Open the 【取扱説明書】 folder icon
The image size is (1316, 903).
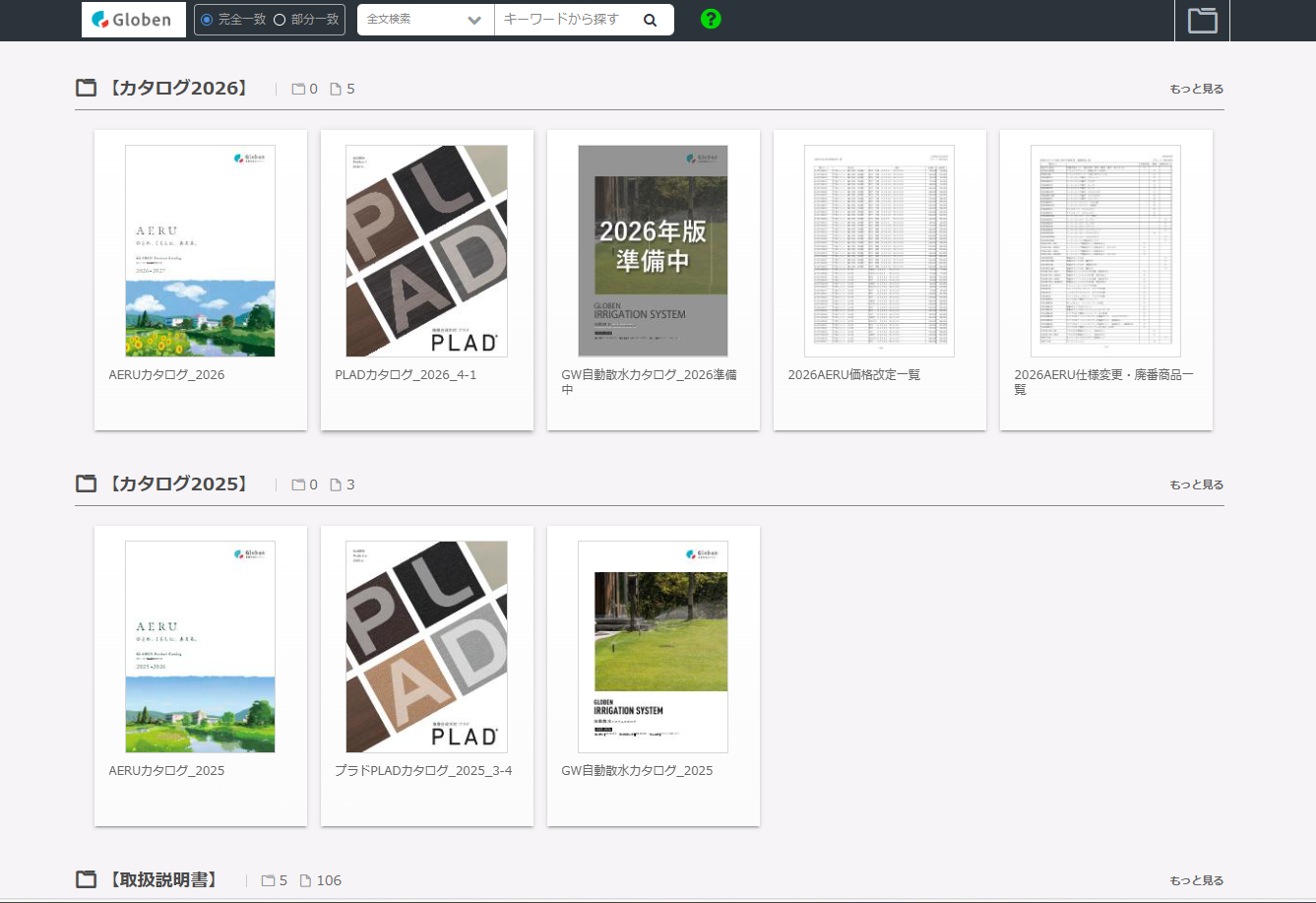coord(87,879)
